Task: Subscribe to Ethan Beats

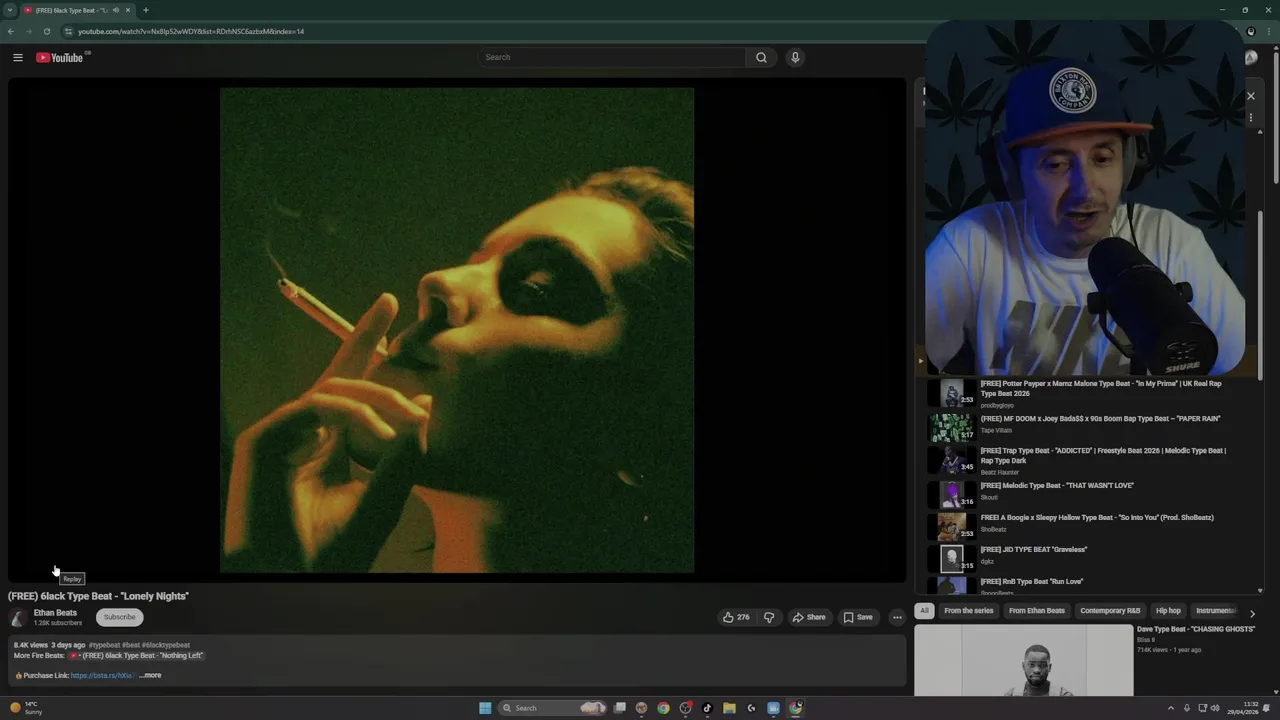Action: (119, 617)
